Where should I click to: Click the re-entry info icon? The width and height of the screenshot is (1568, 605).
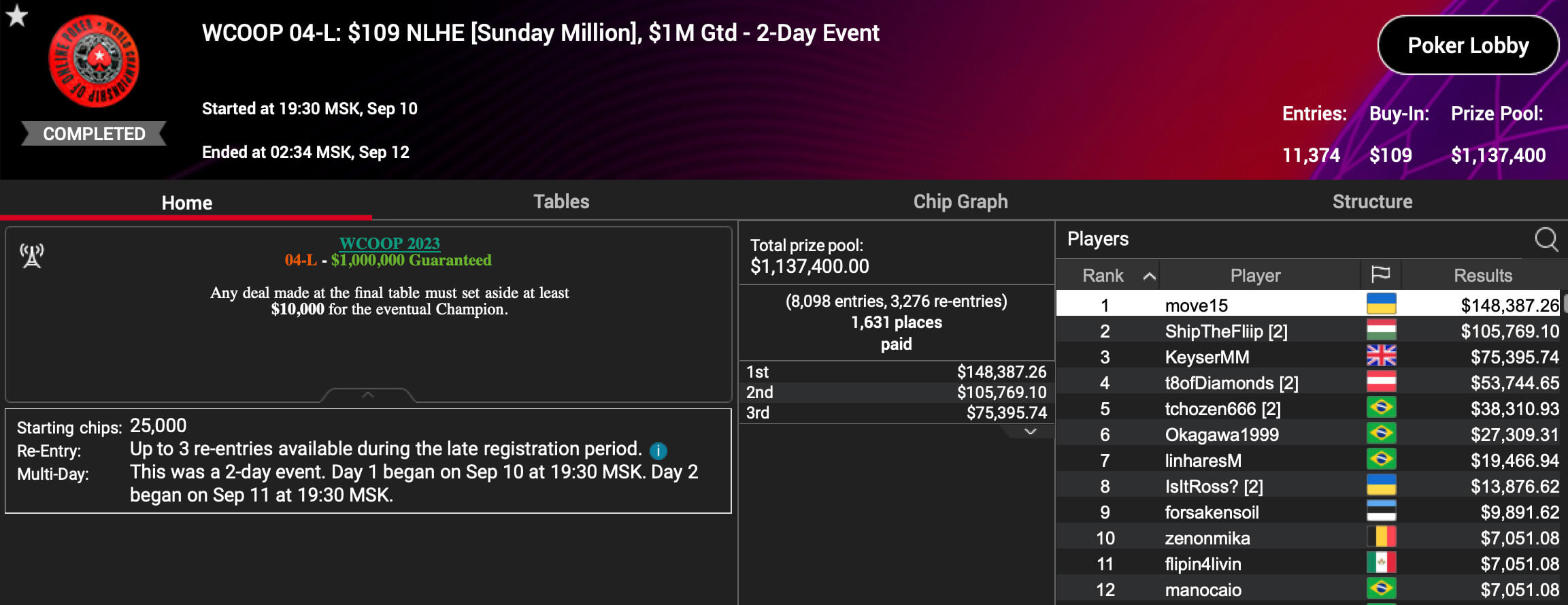coord(658,451)
